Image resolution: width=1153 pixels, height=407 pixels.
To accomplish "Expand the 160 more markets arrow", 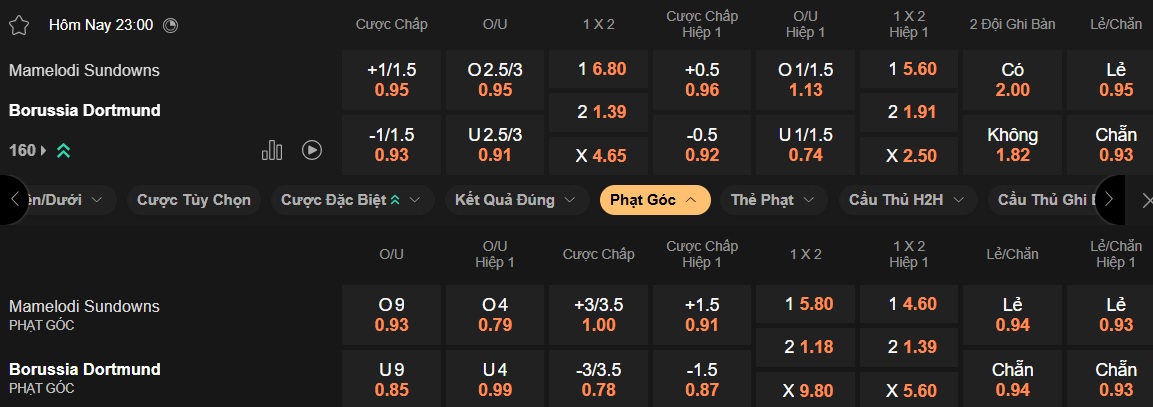I will click(43, 150).
